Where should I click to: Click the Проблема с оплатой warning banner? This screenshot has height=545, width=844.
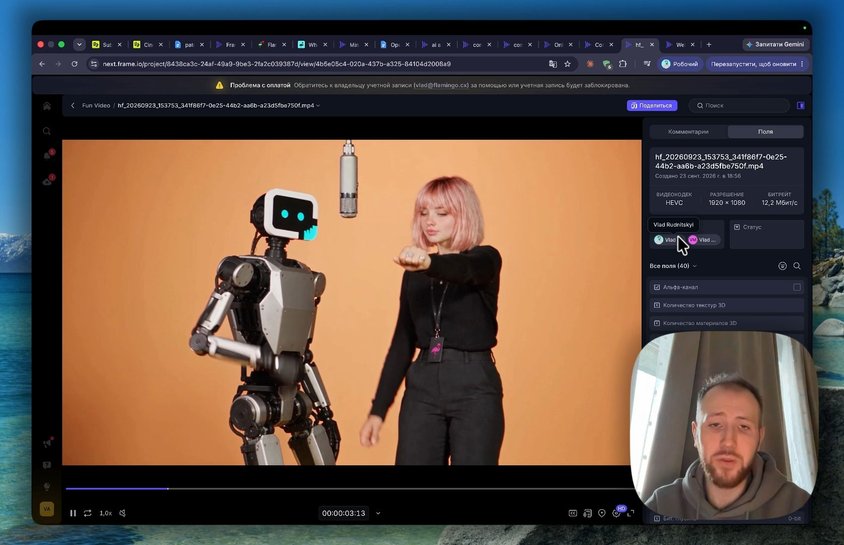point(422,85)
